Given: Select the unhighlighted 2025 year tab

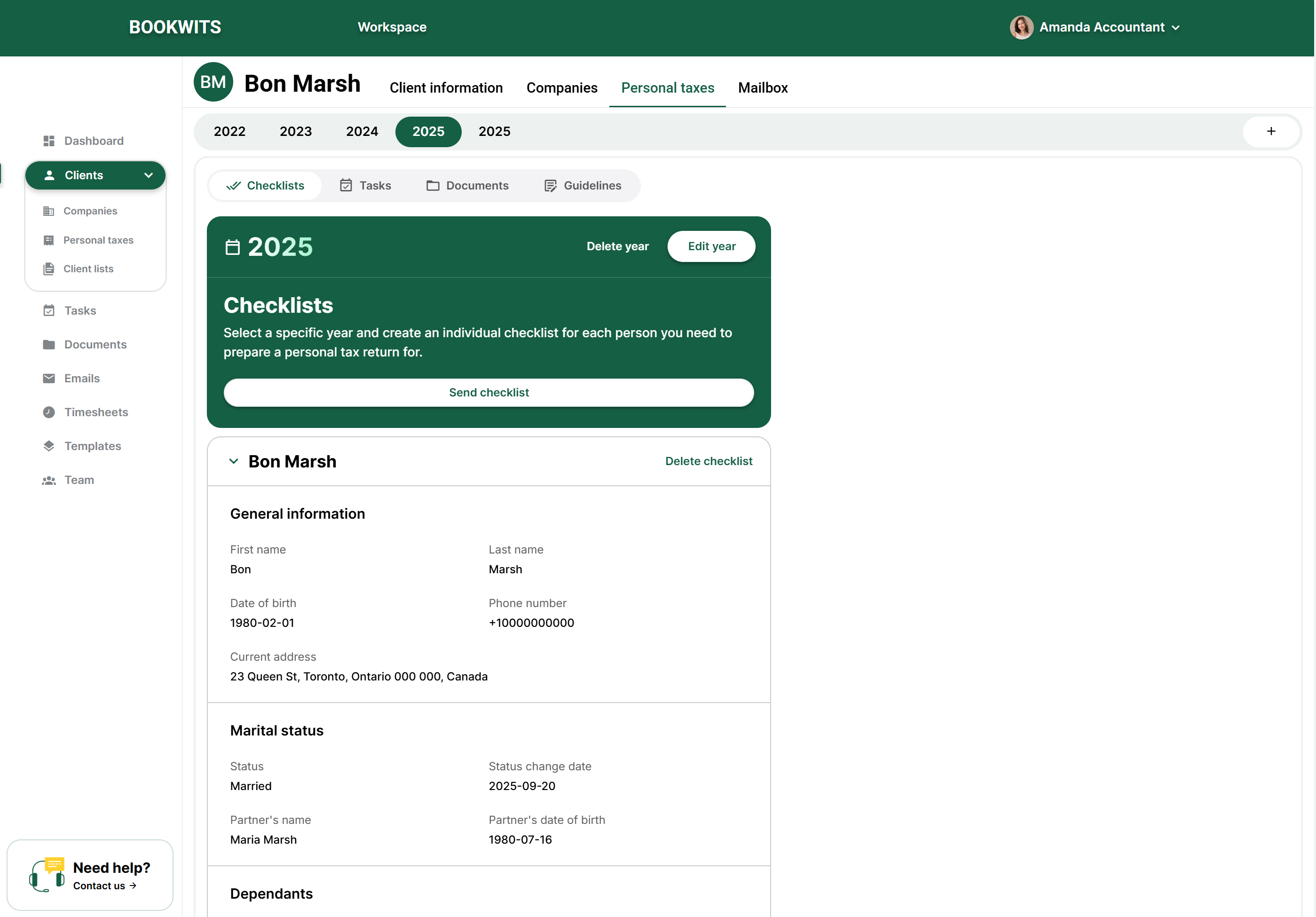Looking at the screenshot, I should 495,131.
